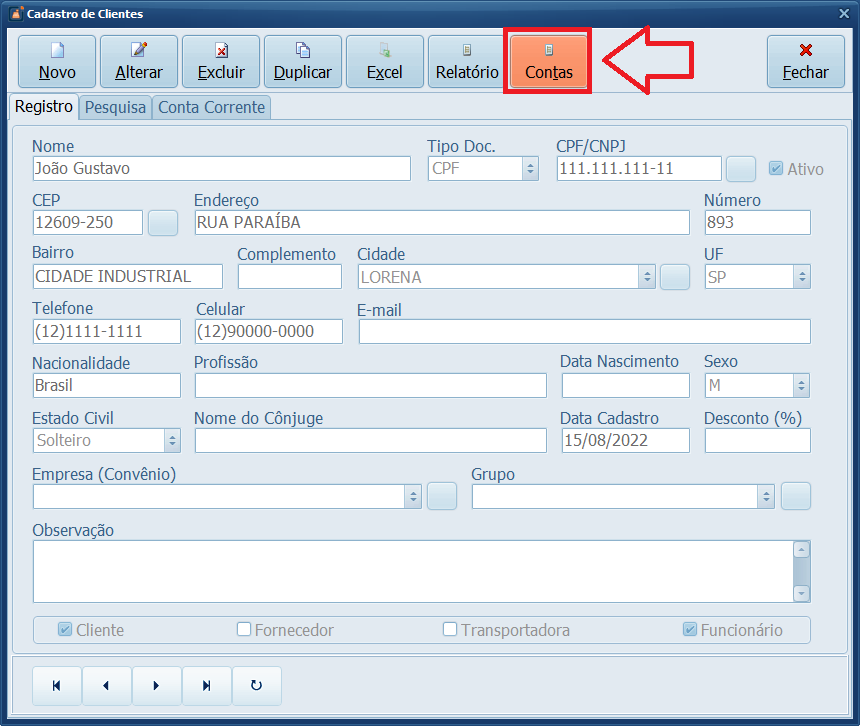This screenshot has width=860, height=726.
Task: Click into the E-mail field
Action: tap(584, 332)
